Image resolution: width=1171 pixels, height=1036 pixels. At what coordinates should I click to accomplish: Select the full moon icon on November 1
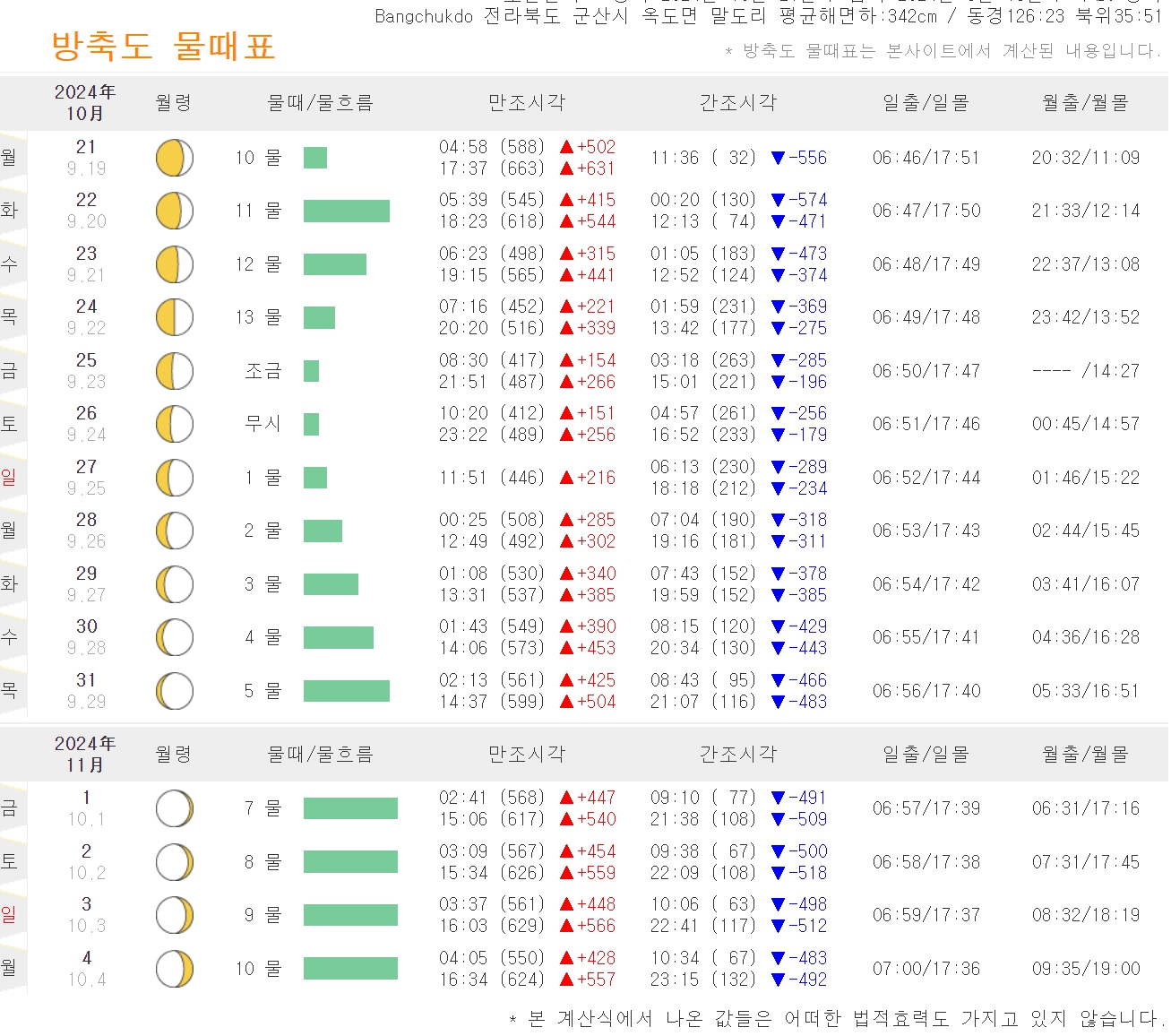(x=174, y=807)
